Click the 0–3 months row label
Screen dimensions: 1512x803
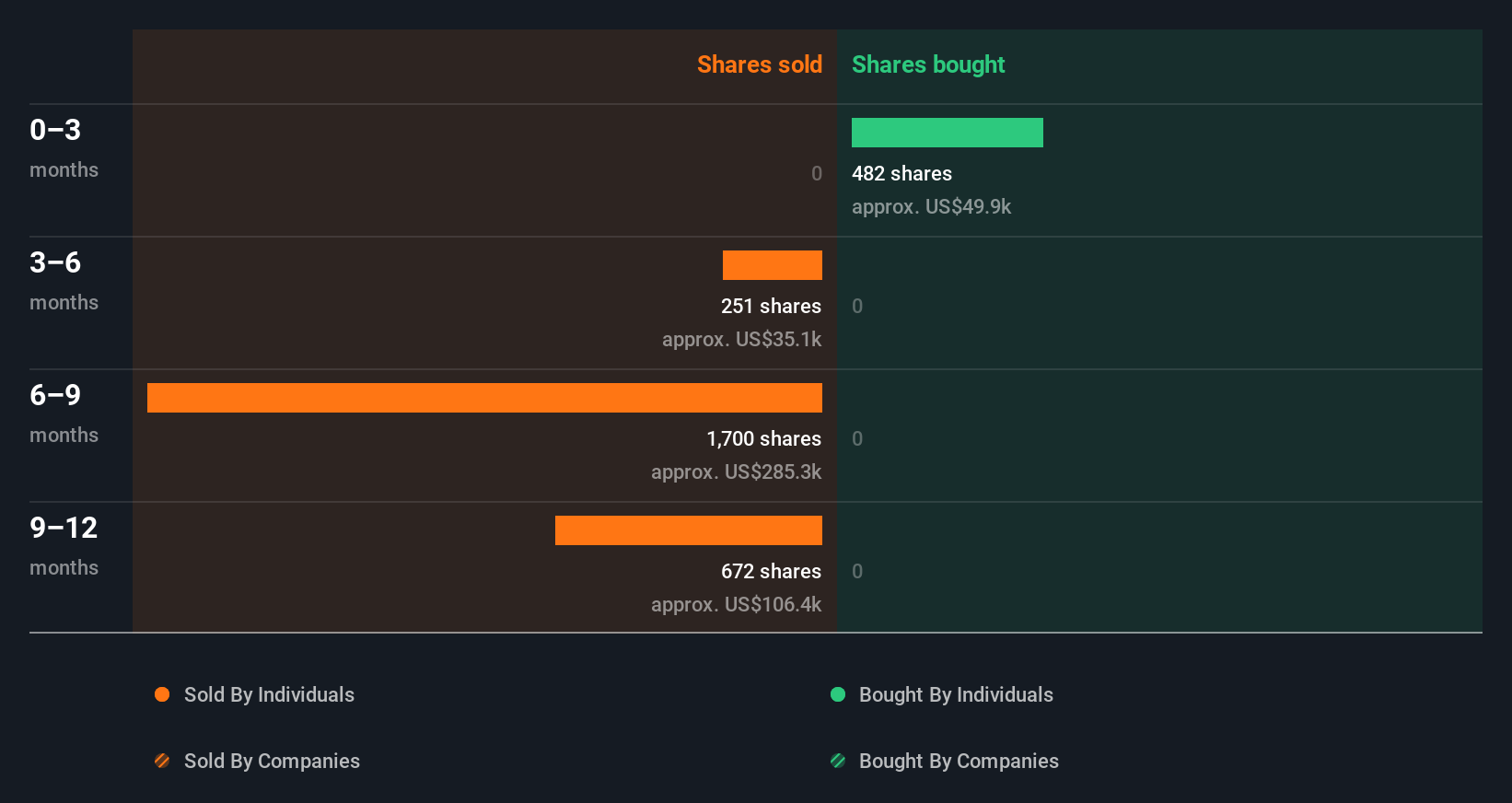(64, 148)
